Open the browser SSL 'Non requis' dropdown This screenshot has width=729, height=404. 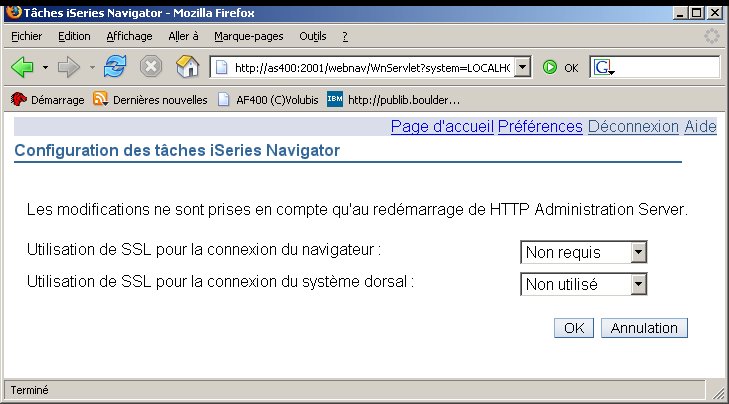tap(583, 252)
